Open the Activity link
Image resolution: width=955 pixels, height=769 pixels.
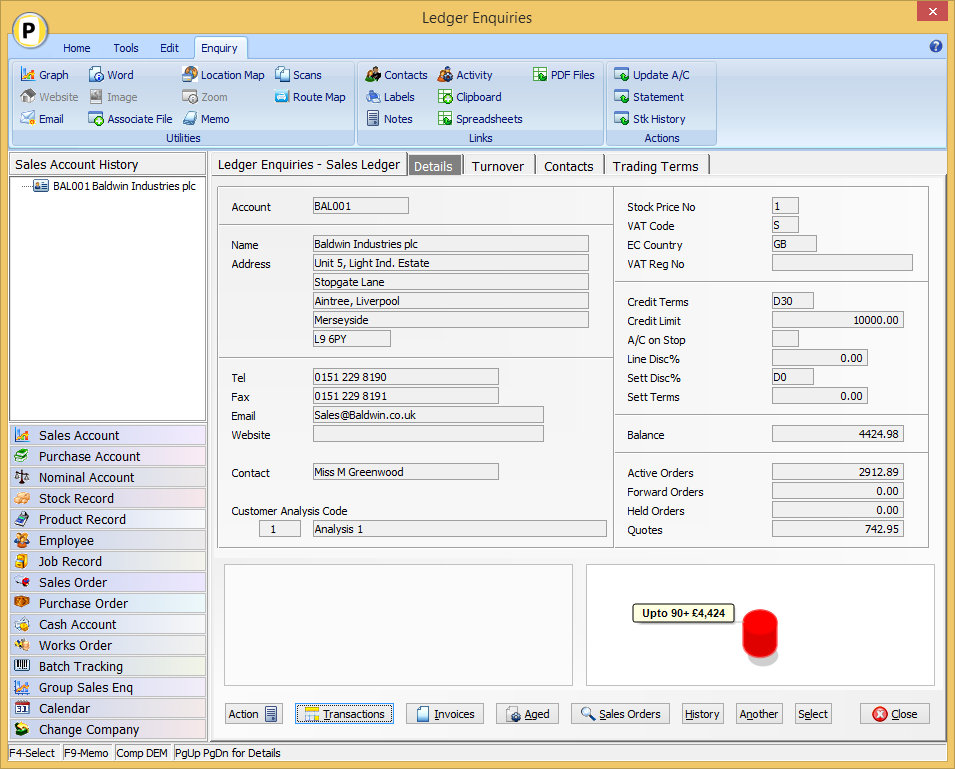point(465,75)
